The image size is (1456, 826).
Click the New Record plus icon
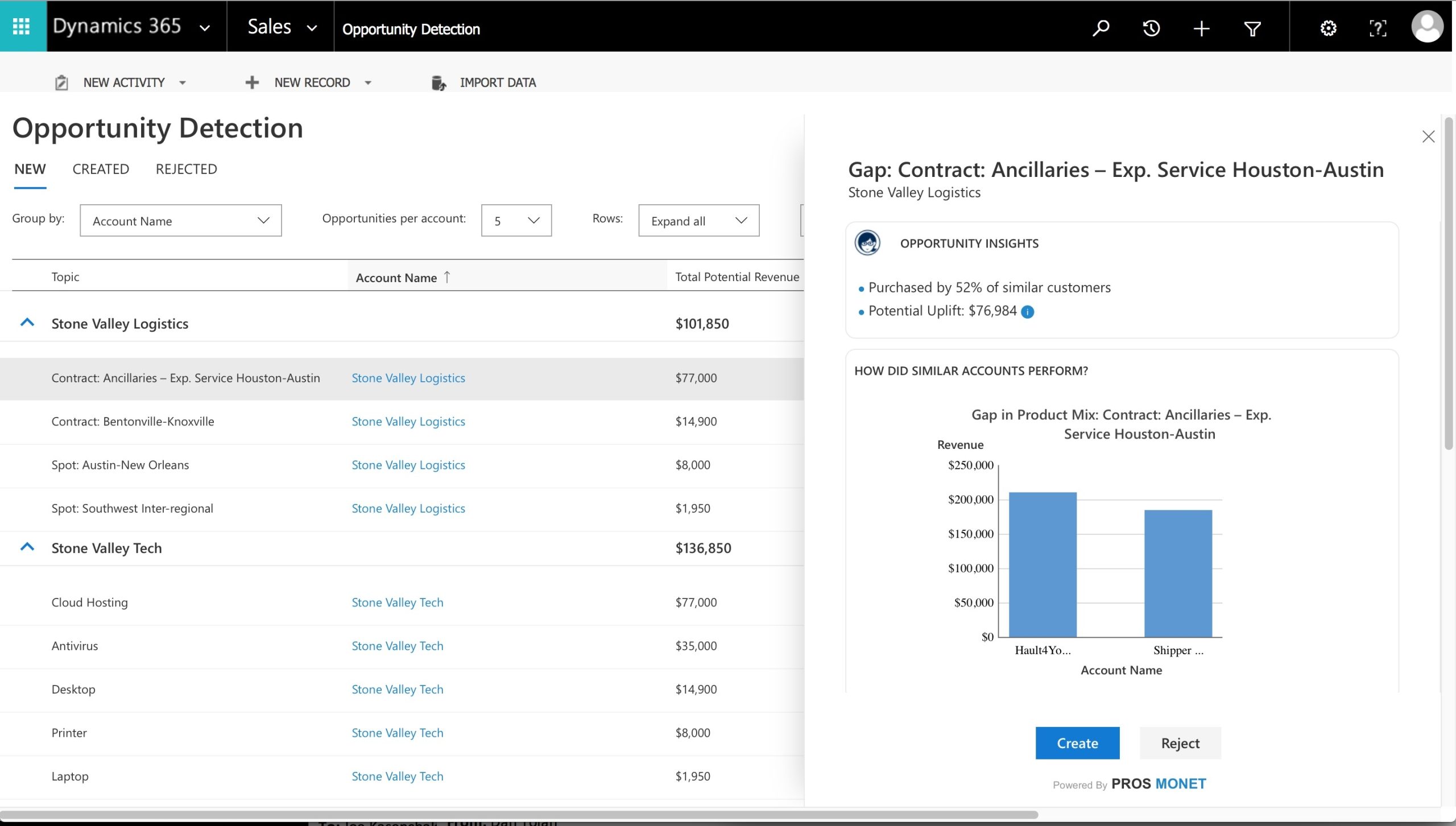(x=252, y=82)
